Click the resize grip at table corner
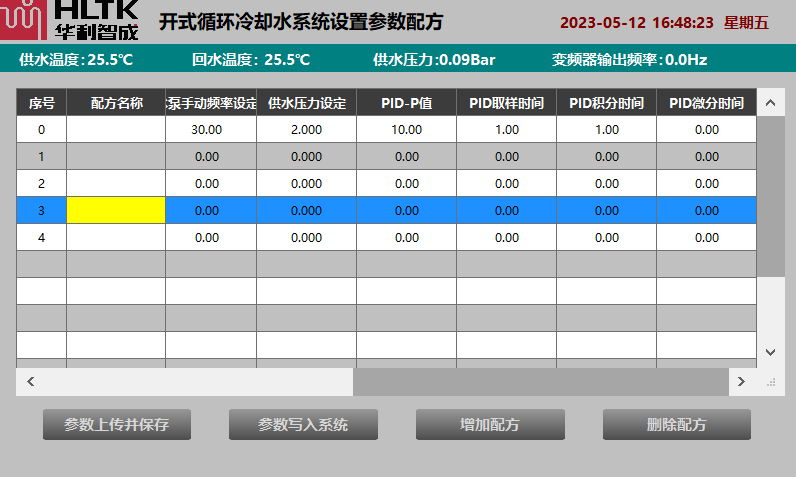The height and width of the screenshot is (477, 796). coord(770,382)
